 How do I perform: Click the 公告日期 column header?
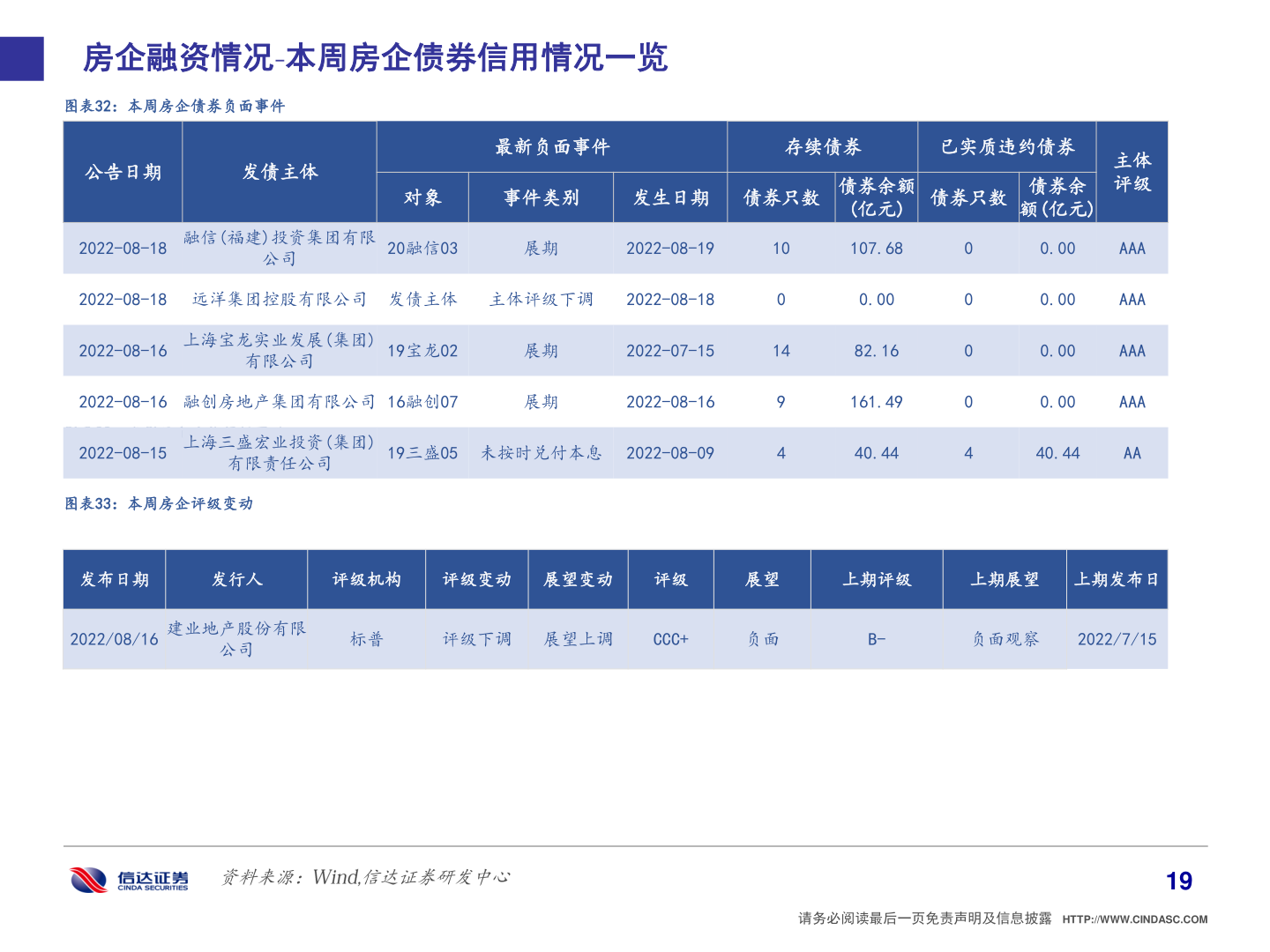123,172
